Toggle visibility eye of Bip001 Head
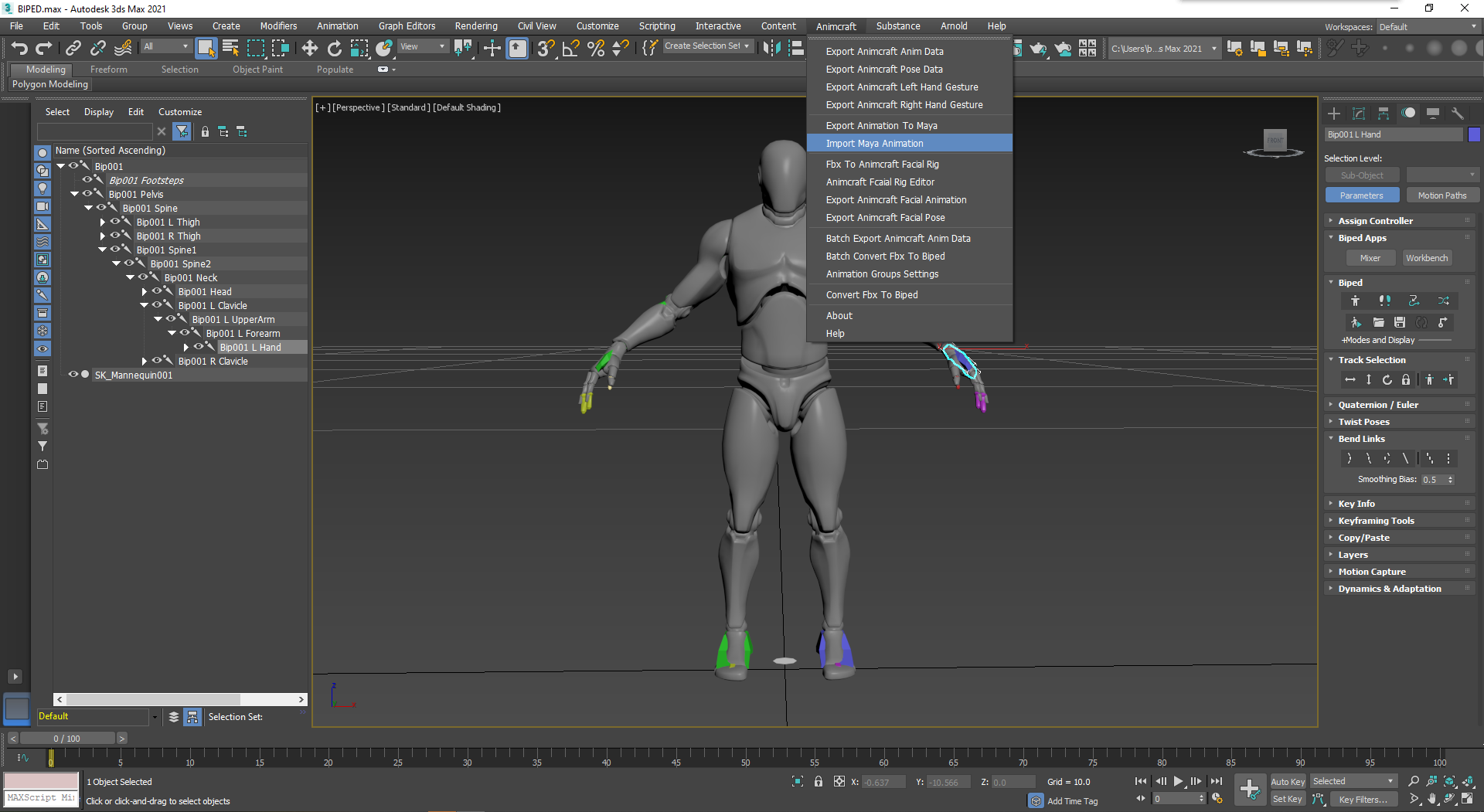1484x812 pixels. coord(157,291)
